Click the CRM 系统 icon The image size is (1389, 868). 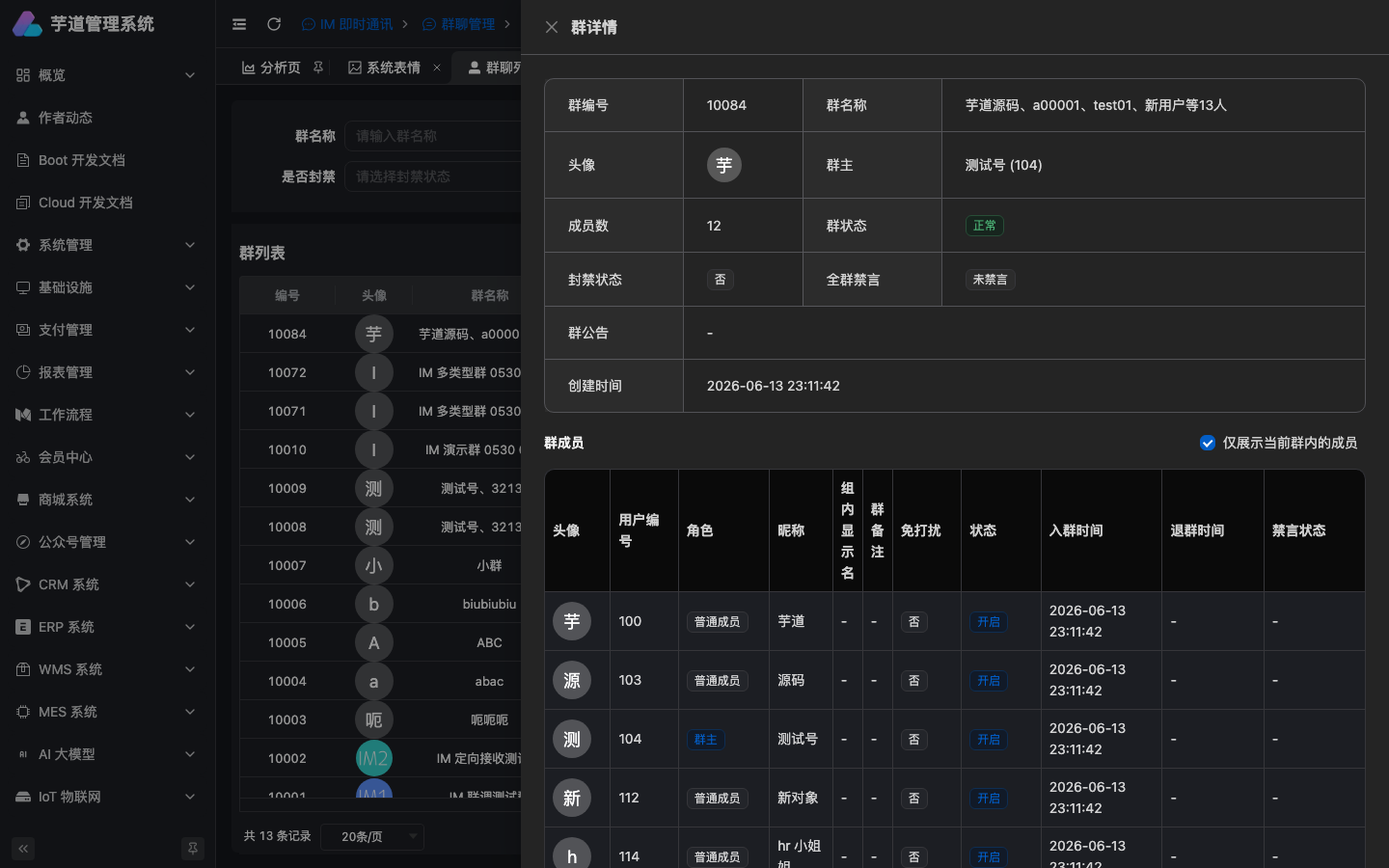(23, 584)
